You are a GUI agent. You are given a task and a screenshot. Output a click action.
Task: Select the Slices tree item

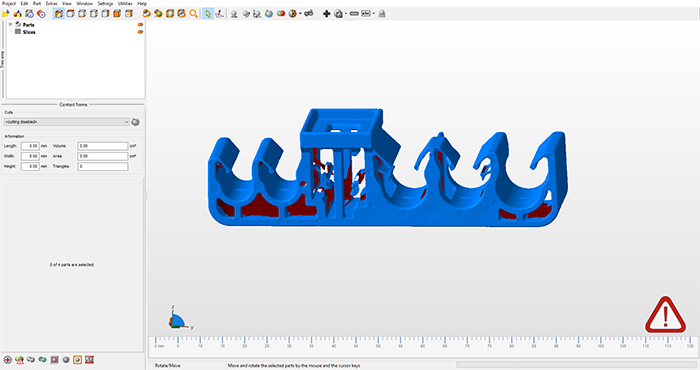(x=29, y=32)
